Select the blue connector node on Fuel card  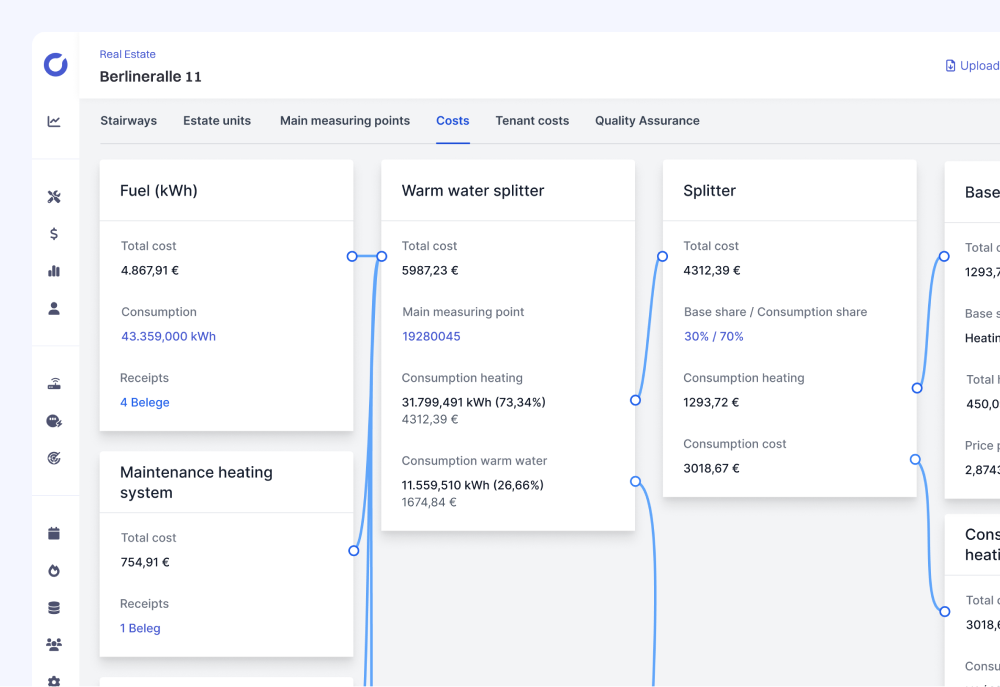352,256
